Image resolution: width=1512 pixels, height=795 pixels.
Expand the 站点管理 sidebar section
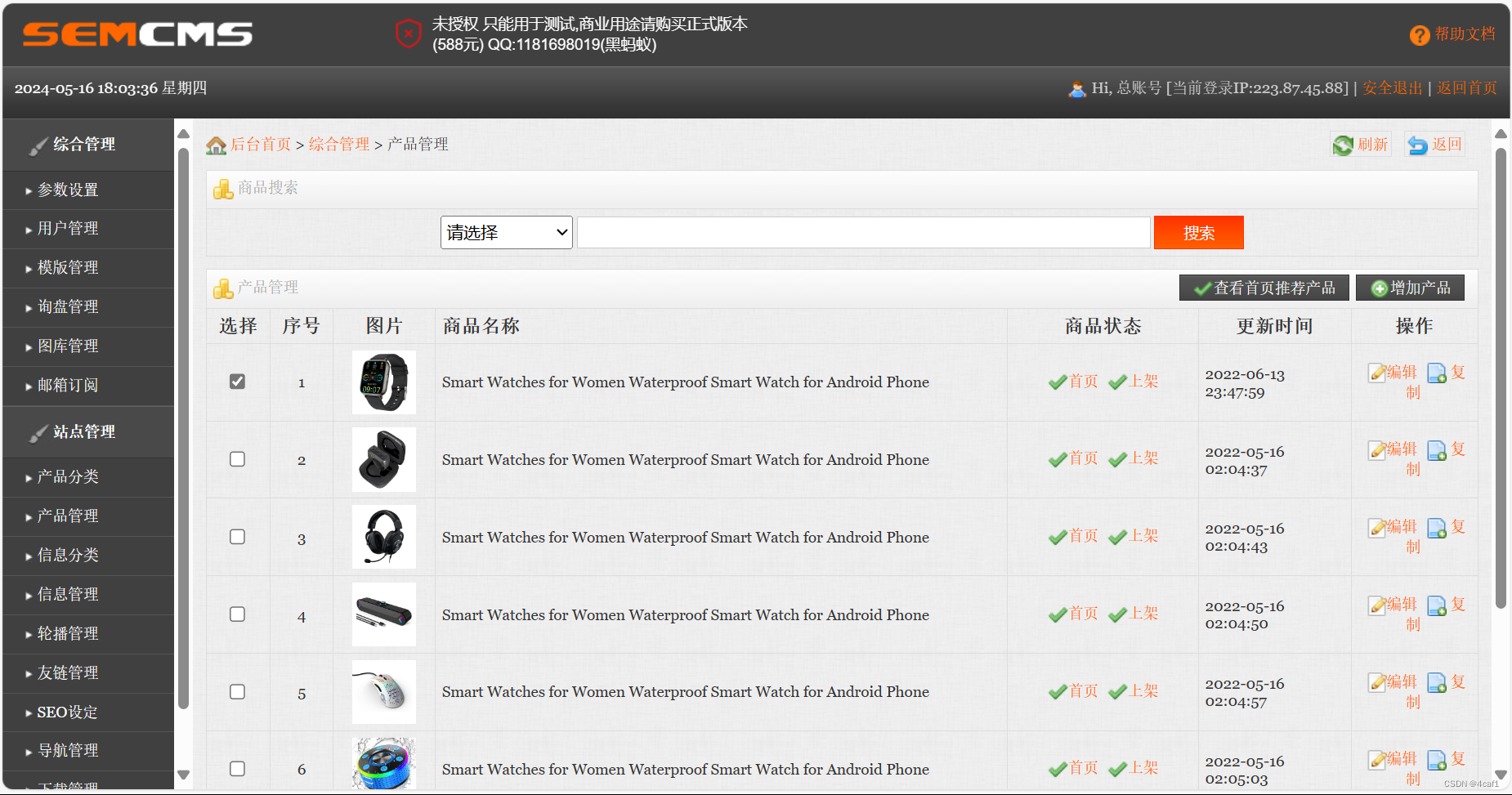click(x=84, y=432)
